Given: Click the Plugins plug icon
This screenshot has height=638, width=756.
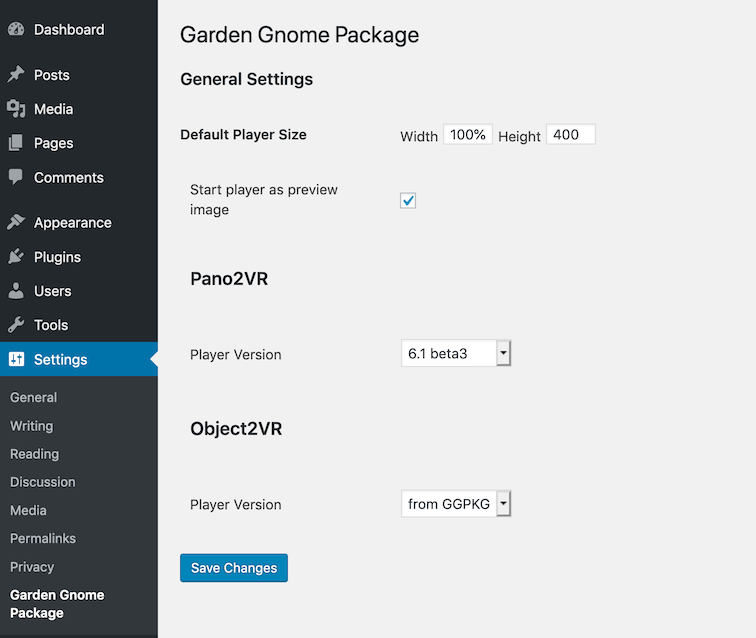Looking at the screenshot, I should click(x=16, y=257).
